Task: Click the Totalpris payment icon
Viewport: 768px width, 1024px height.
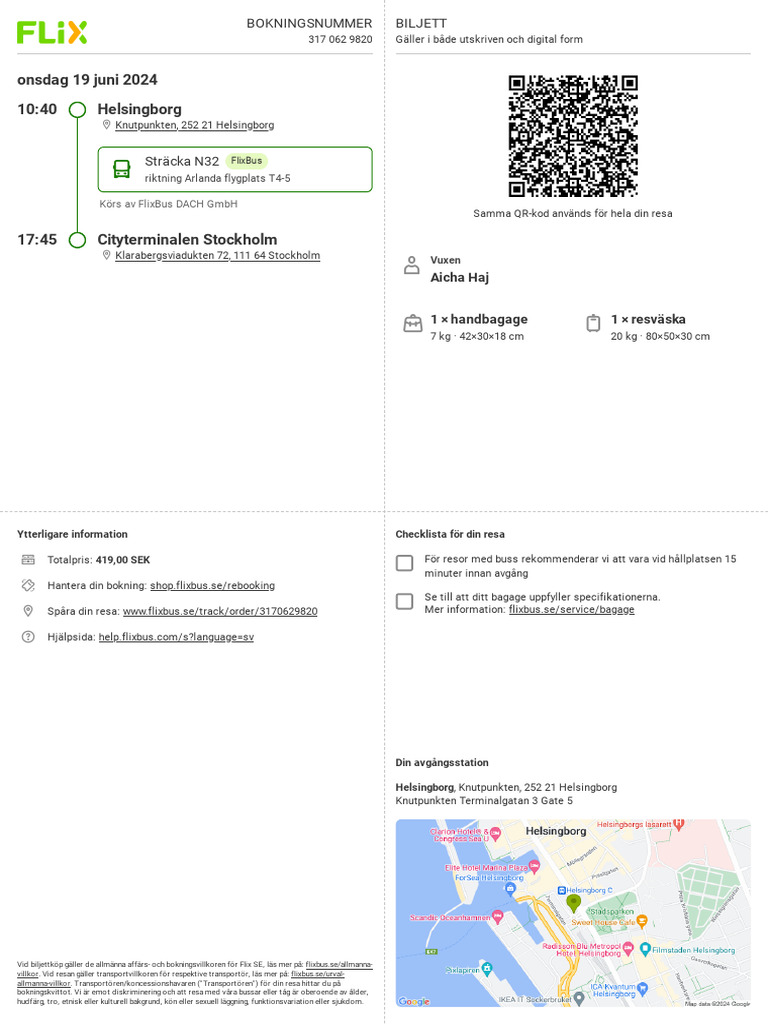Action: tap(28, 560)
